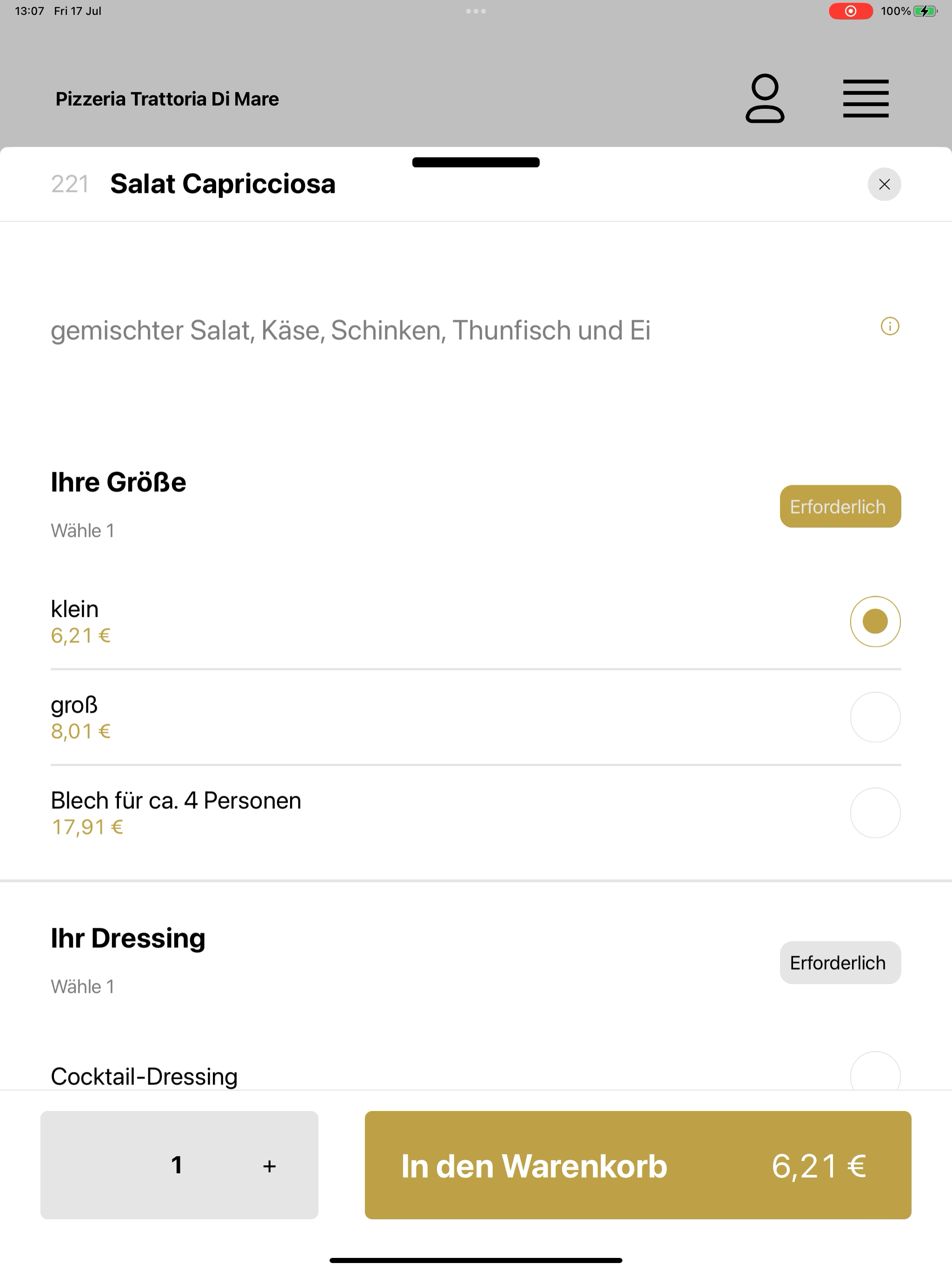Tap the three-dot multitasking indicator

click(476, 11)
